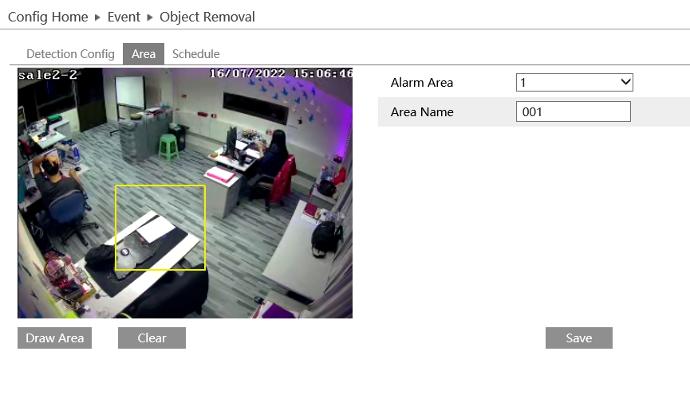Switch to the Detection Config tab

pos(70,54)
